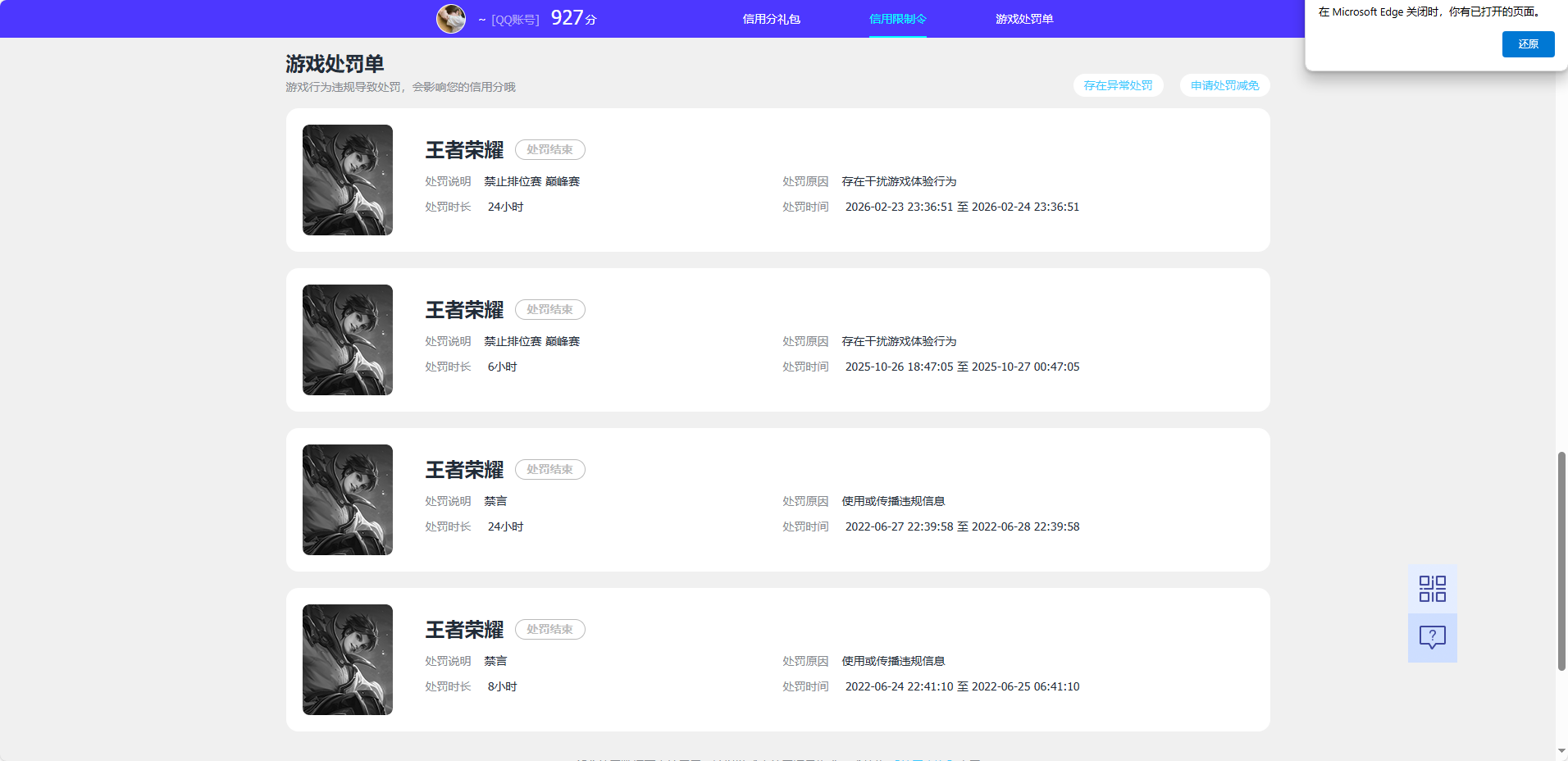This screenshot has height=761, width=1568.
Task: Click the 927分 credit score
Action: coord(573,18)
